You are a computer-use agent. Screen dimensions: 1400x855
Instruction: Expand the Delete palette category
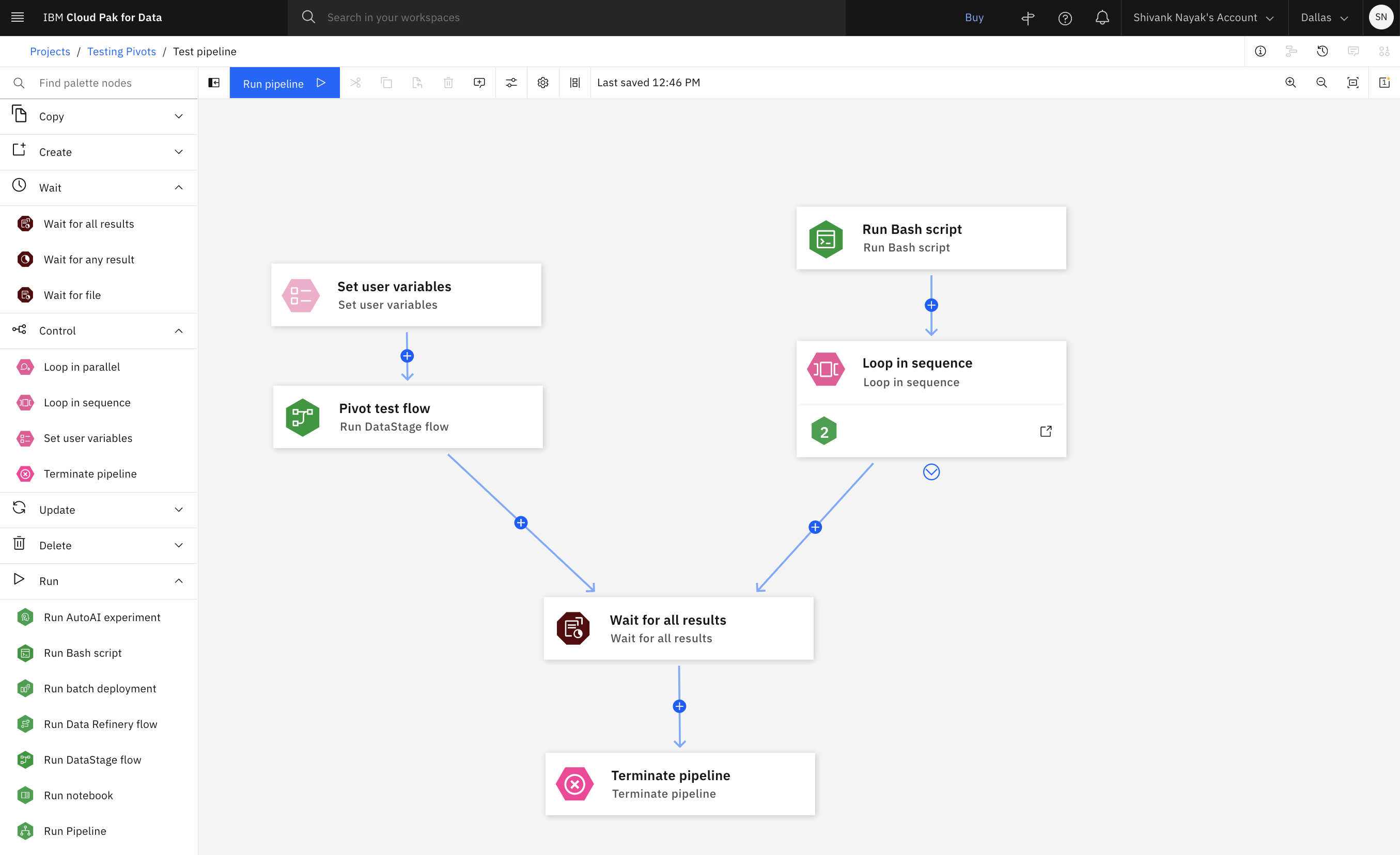pyautogui.click(x=99, y=546)
